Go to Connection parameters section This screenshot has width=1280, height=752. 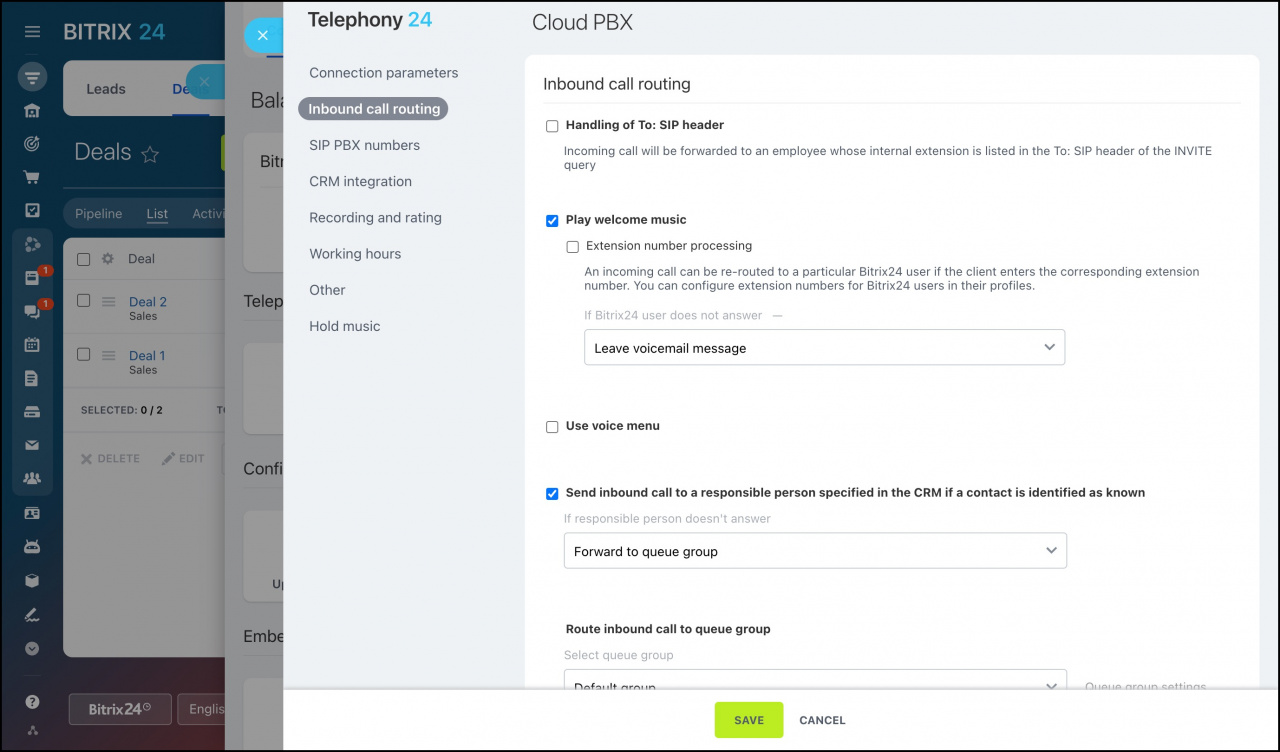click(x=384, y=73)
